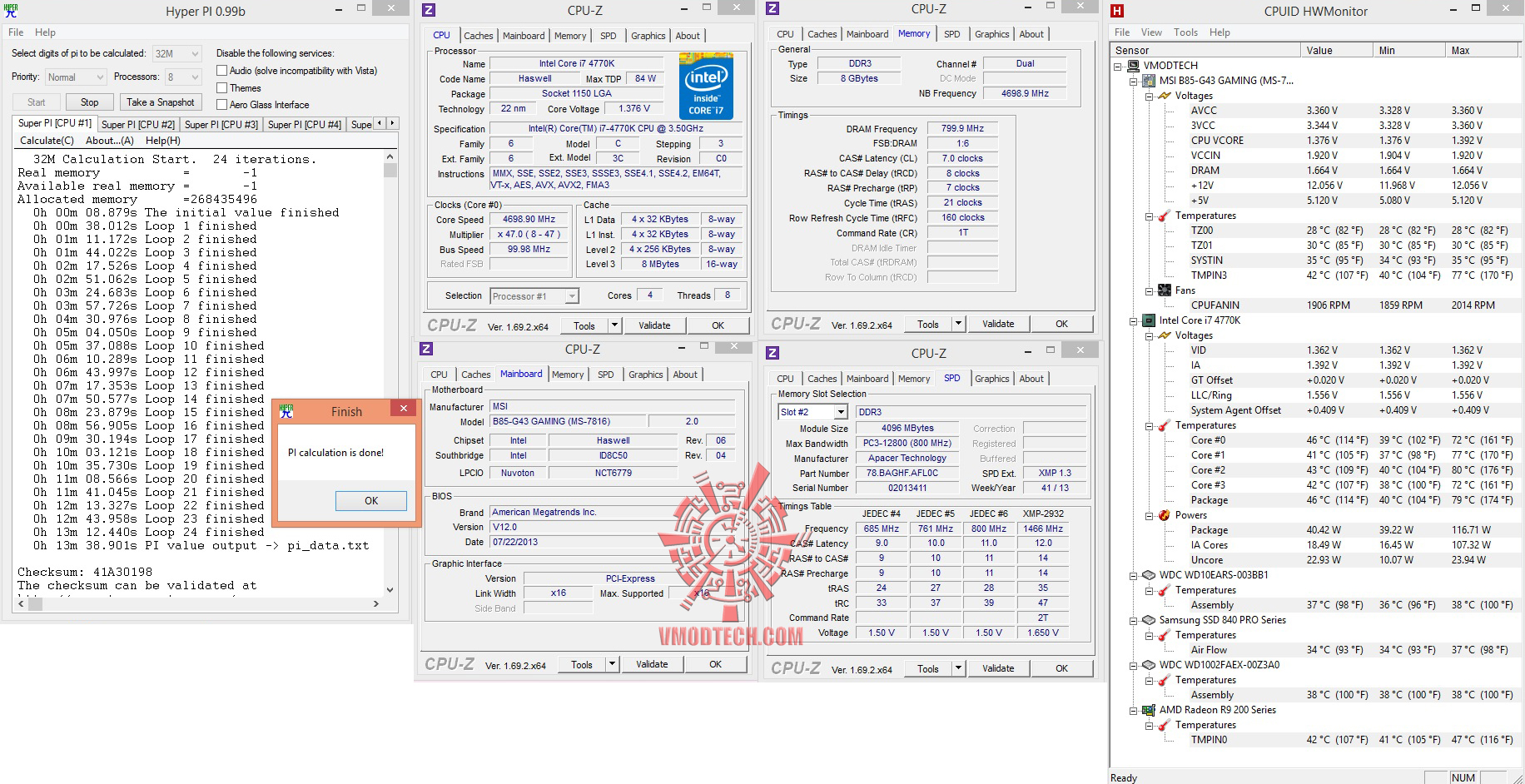Close the Finish dialog with its X button

[403, 409]
